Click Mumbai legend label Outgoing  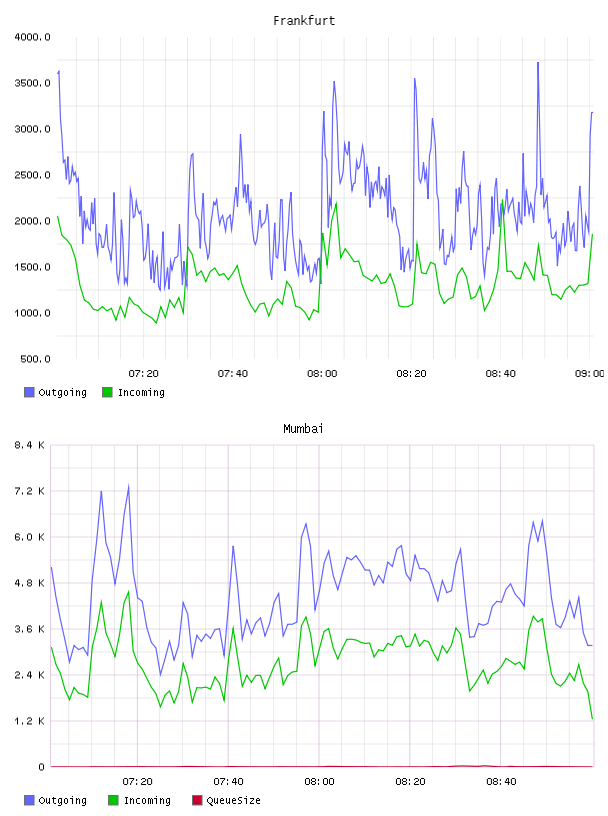tap(62, 800)
